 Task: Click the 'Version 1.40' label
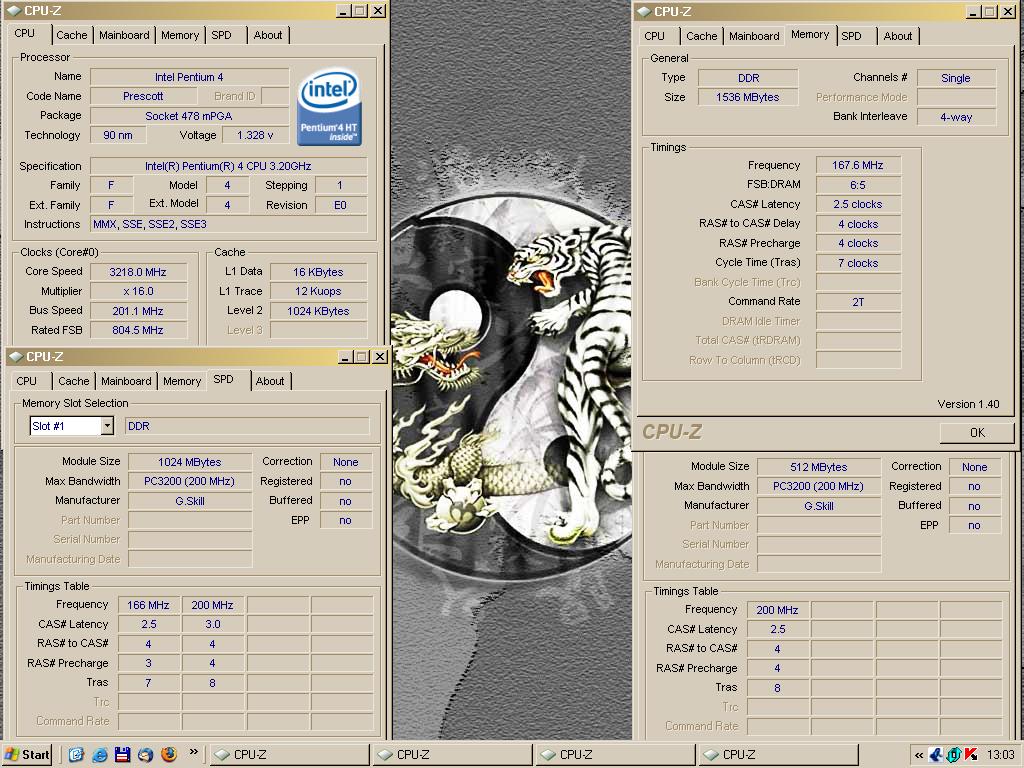pyautogui.click(x=968, y=404)
